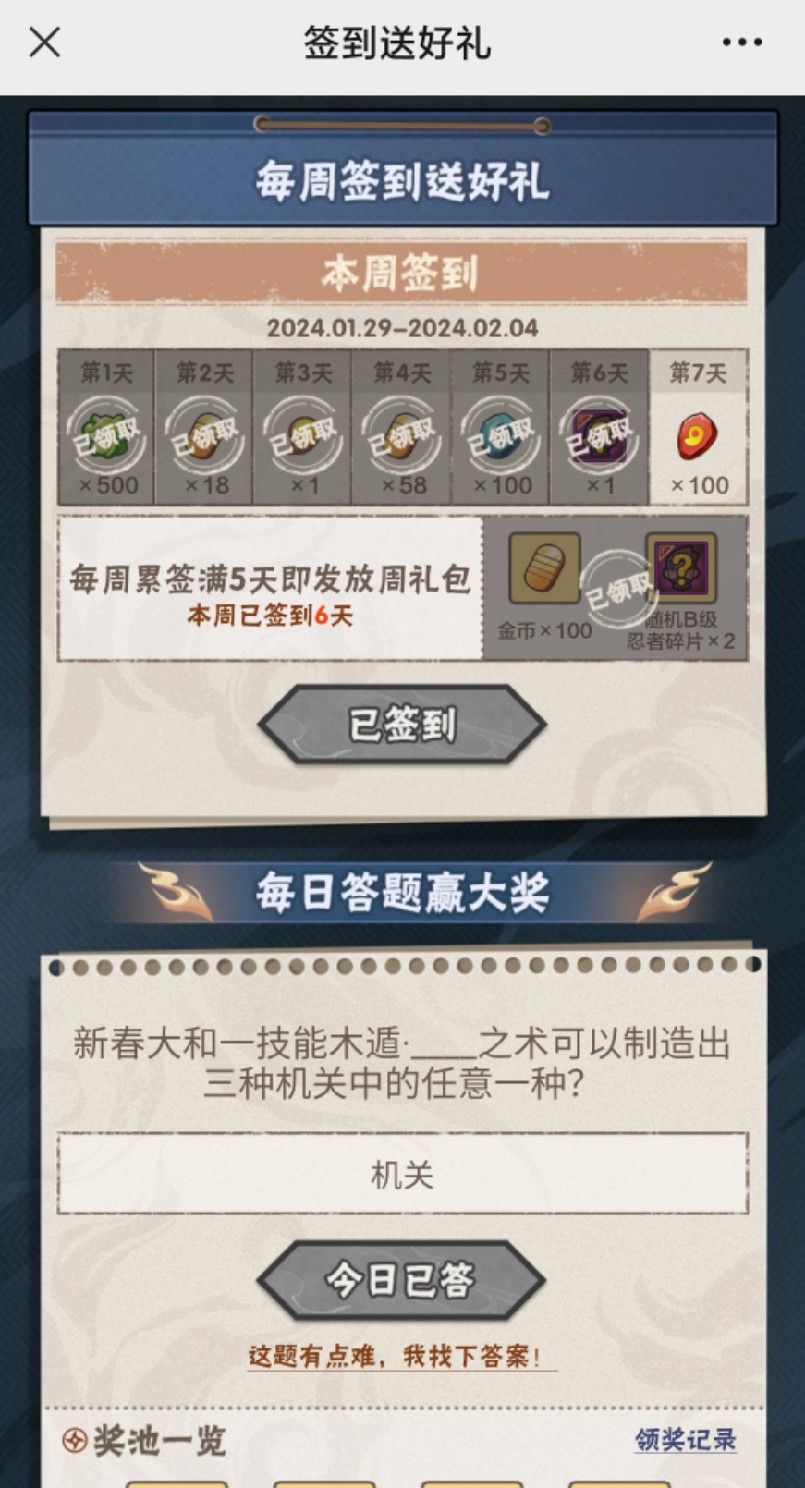Tap the 每日答题赢大奖 section banner
The height and width of the screenshot is (1488, 805).
pyautogui.click(x=402, y=892)
